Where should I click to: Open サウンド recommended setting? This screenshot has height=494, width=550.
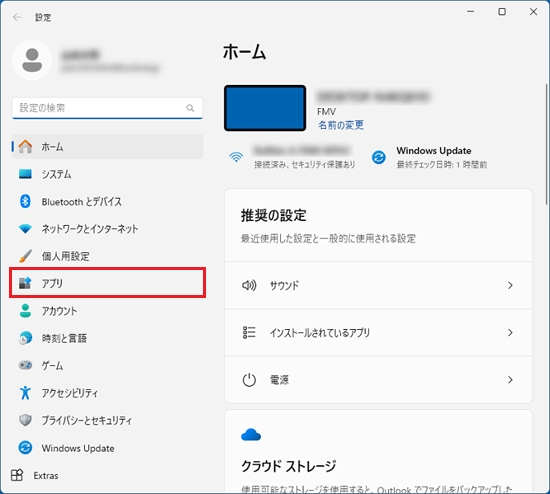coord(378,285)
